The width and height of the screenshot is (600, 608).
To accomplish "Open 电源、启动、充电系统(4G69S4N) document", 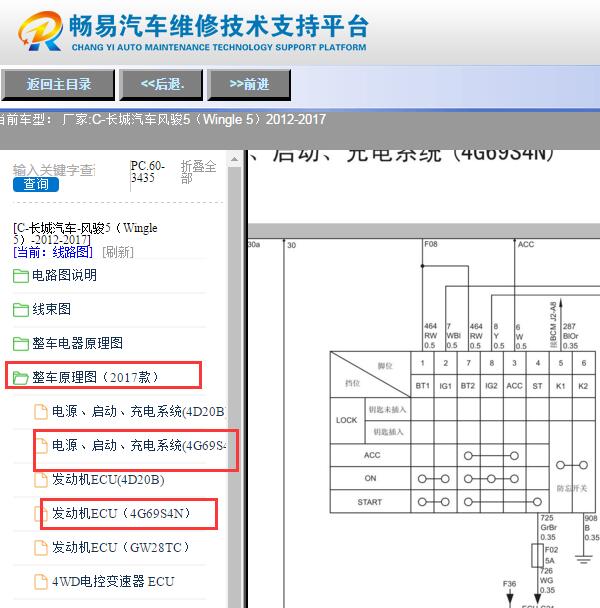I will tap(140, 446).
